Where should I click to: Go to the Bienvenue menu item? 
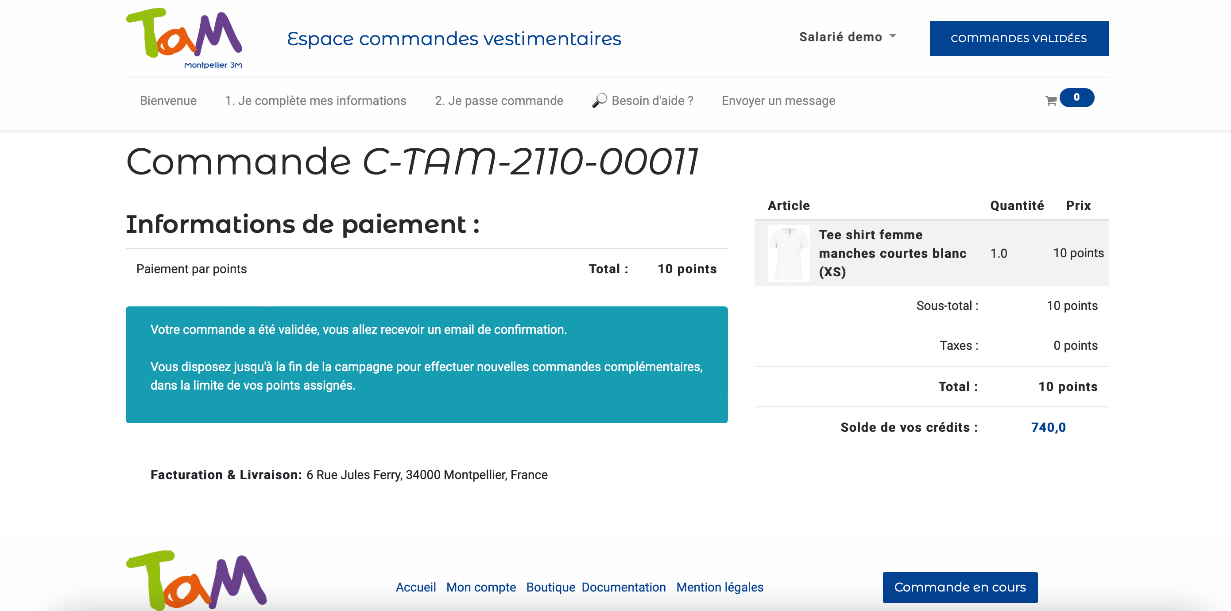[168, 101]
